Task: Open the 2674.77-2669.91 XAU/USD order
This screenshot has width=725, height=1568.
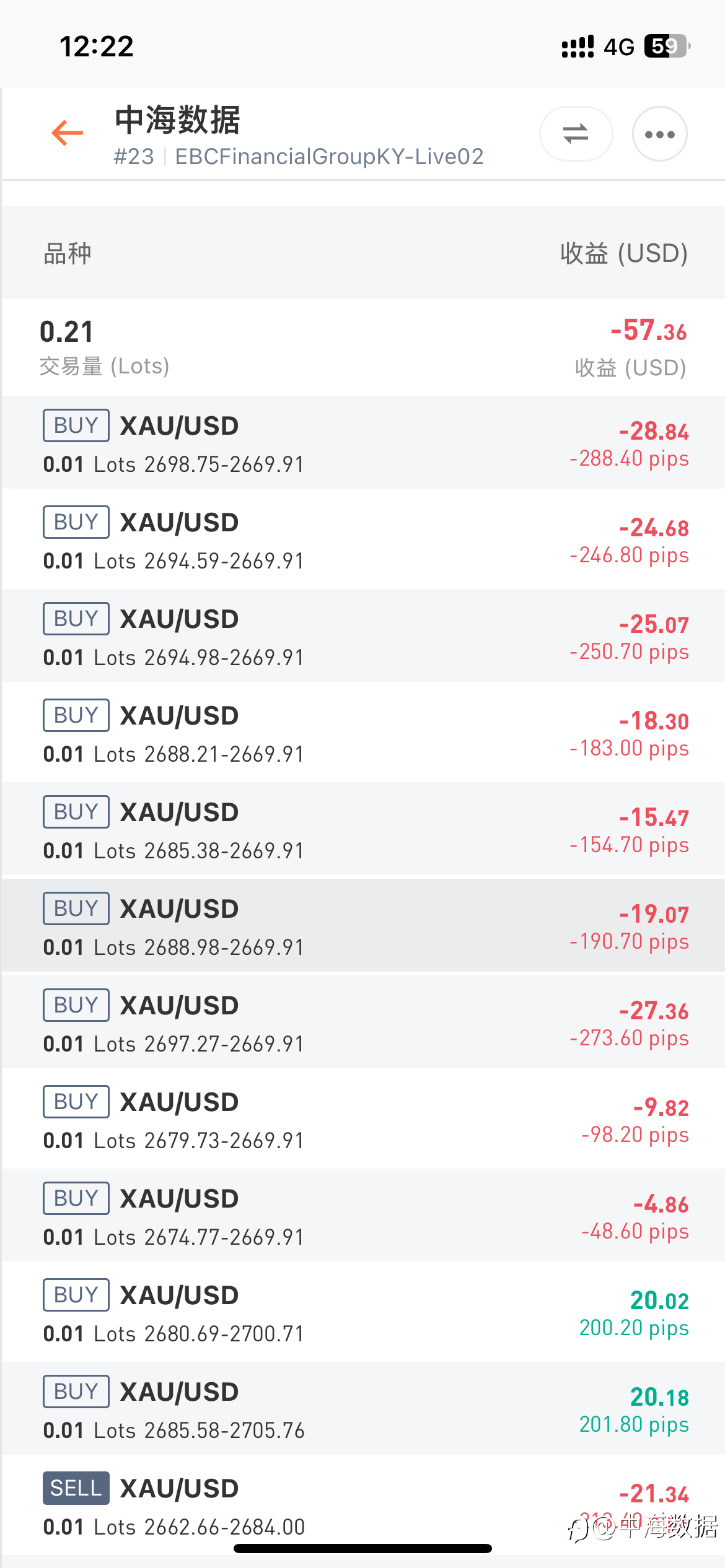Action: coord(362,1216)
